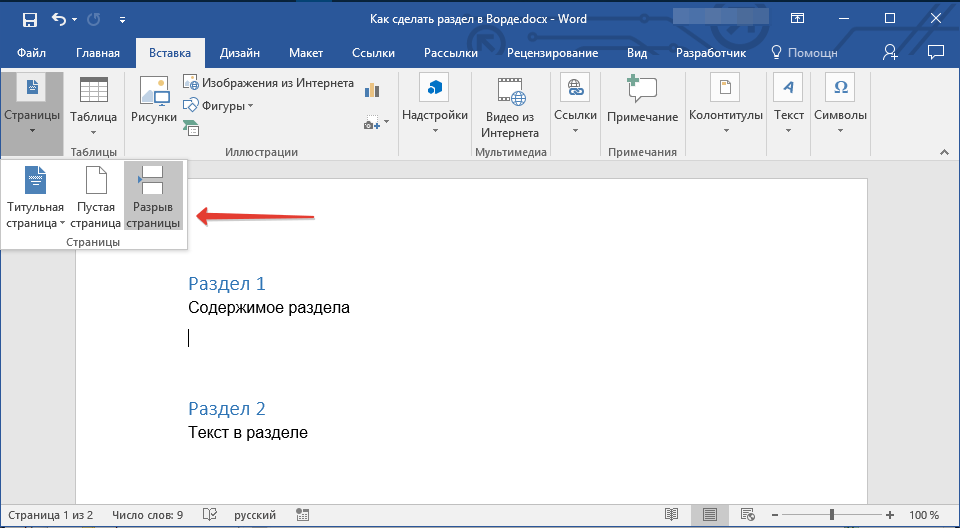Viewport: 960px width, 528px height.
Task: Toggle ribbon display options button
Action: click(x=797, y=19)
